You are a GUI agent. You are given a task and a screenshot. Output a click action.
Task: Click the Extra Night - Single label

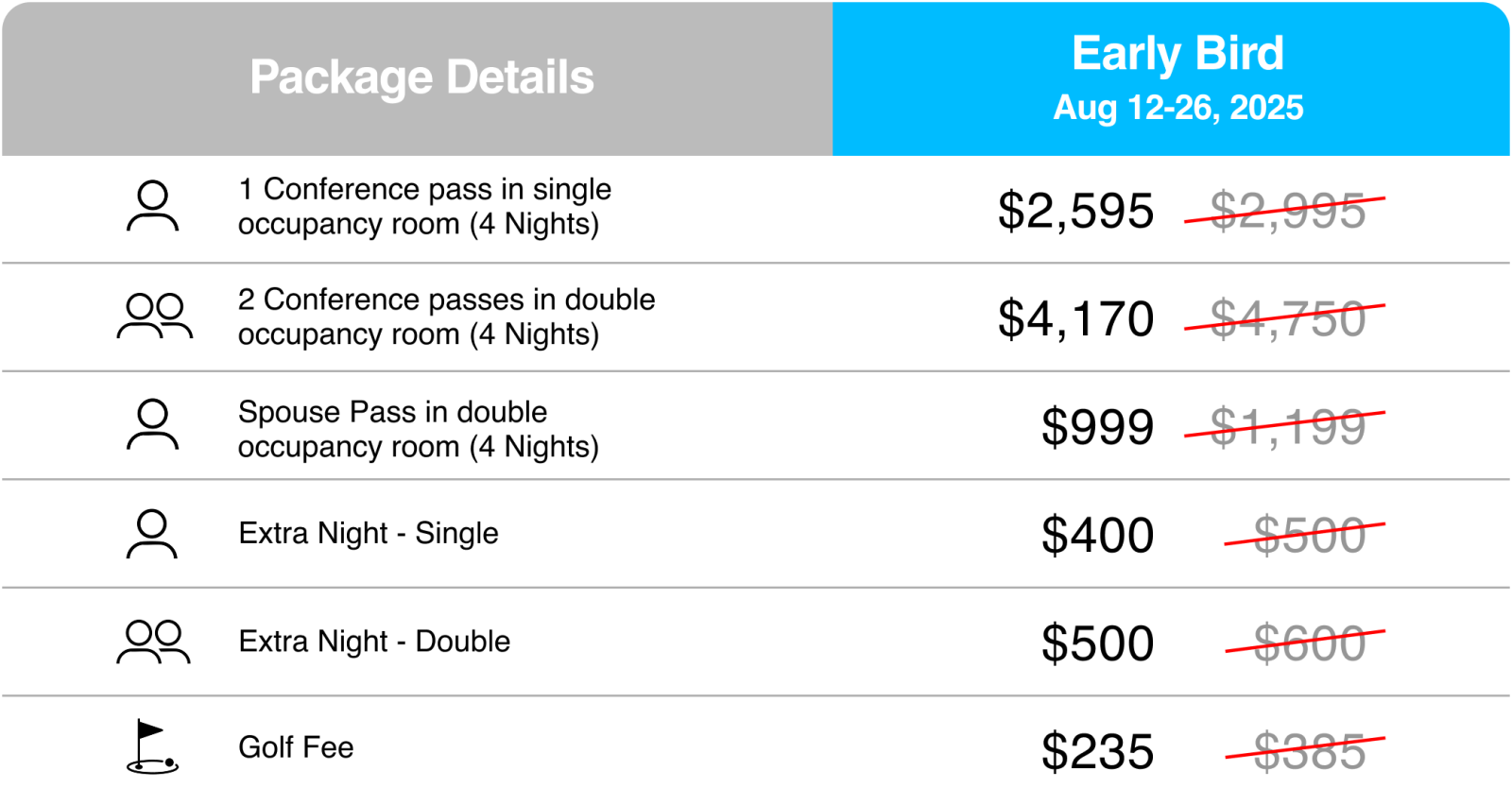point(369,534)
